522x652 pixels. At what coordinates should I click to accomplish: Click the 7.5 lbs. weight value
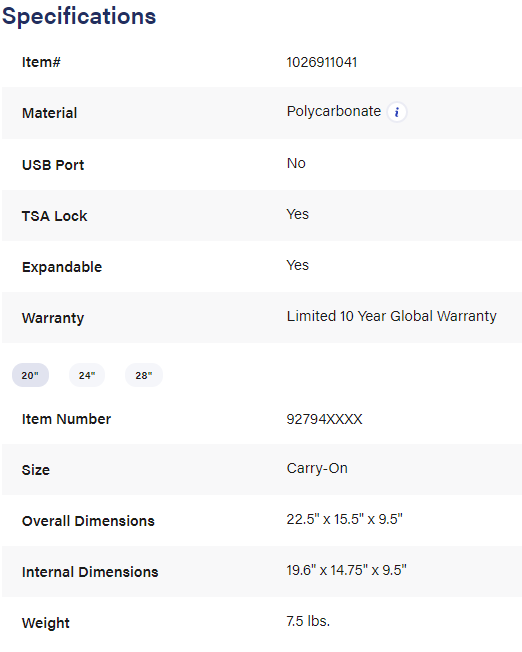point(308,621)
